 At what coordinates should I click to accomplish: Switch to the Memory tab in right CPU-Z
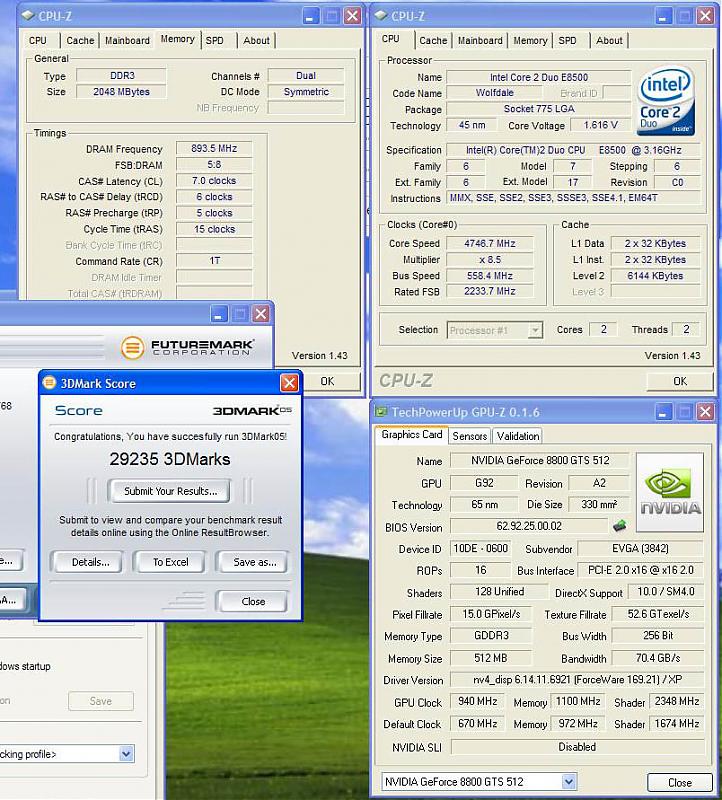[x=530, y=40]
